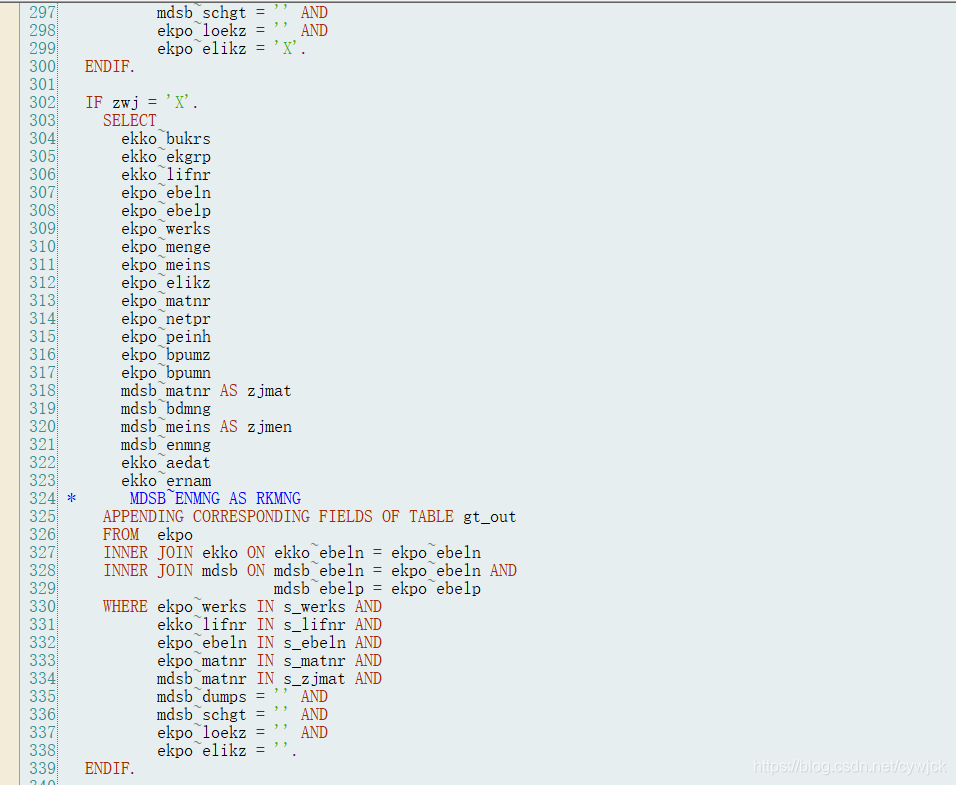Click ekpo~loekz on line 298
956x785 pixels.
tap(202, 30)
